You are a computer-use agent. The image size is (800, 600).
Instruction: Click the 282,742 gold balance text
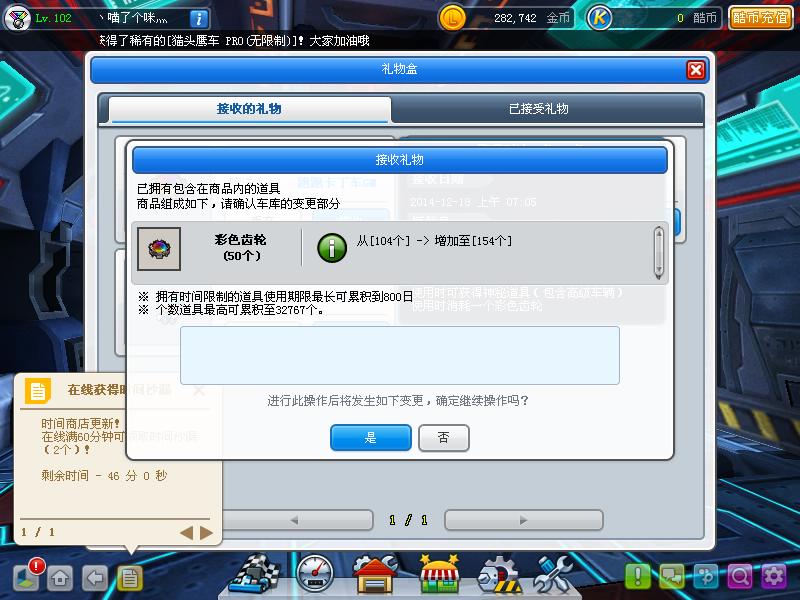[x=515, y=18]
